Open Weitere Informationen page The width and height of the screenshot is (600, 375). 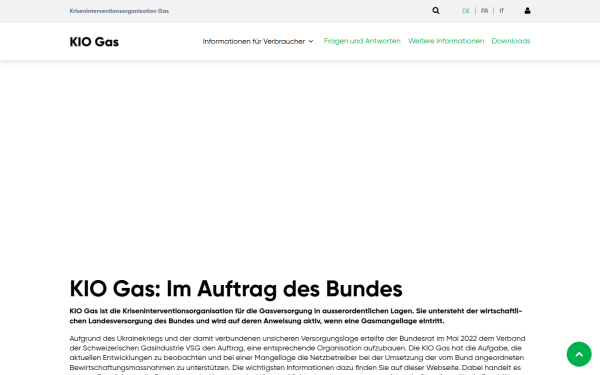point(446,41)
